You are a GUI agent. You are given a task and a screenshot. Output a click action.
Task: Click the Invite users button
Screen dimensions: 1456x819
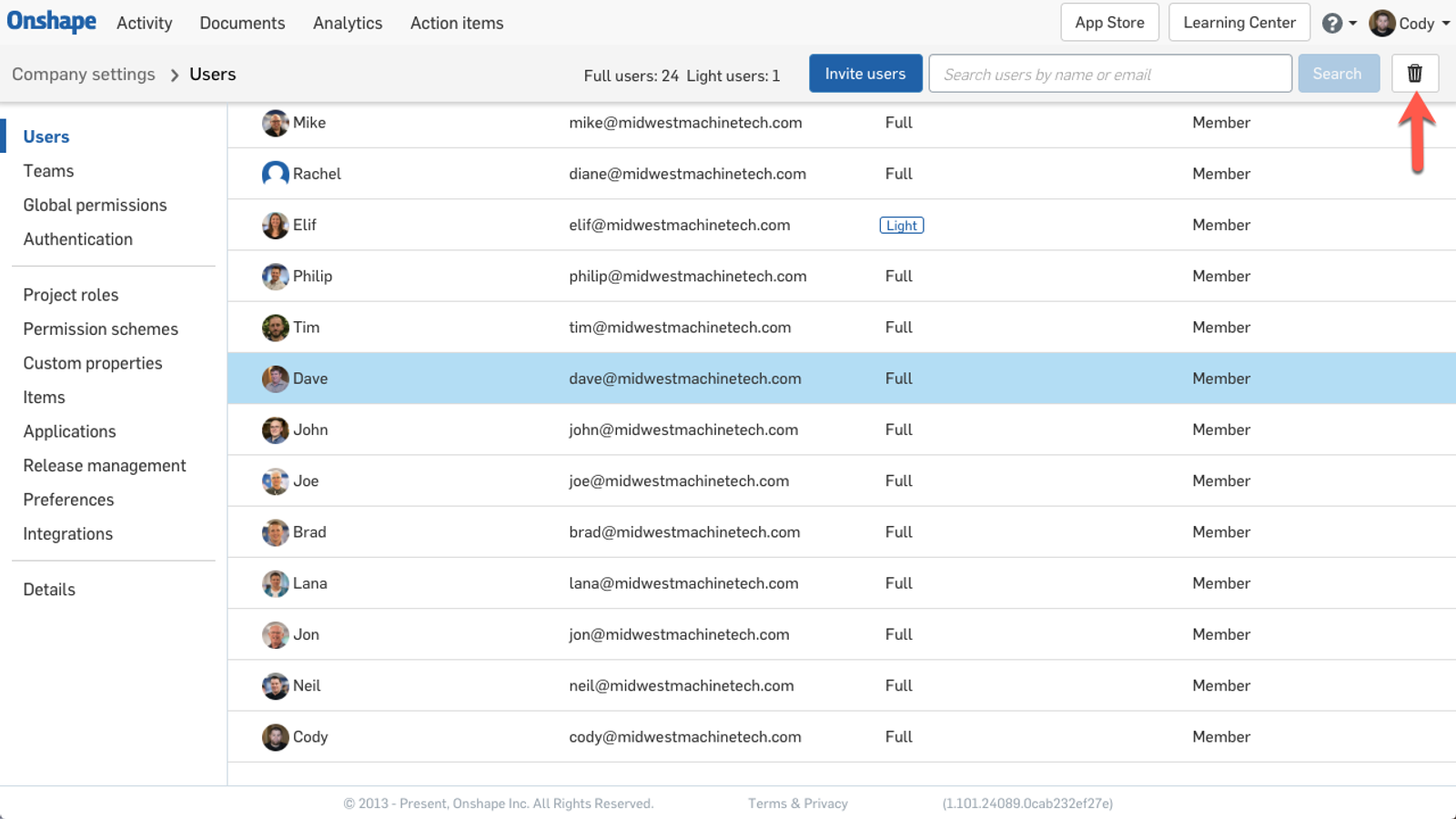[x=864, y=73]
